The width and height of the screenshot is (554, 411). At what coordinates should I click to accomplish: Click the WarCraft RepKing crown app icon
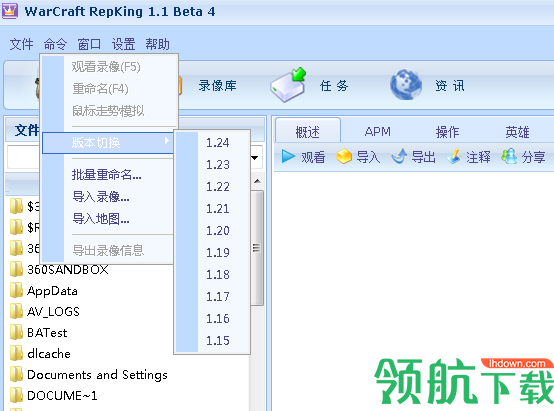click(10, 11)
